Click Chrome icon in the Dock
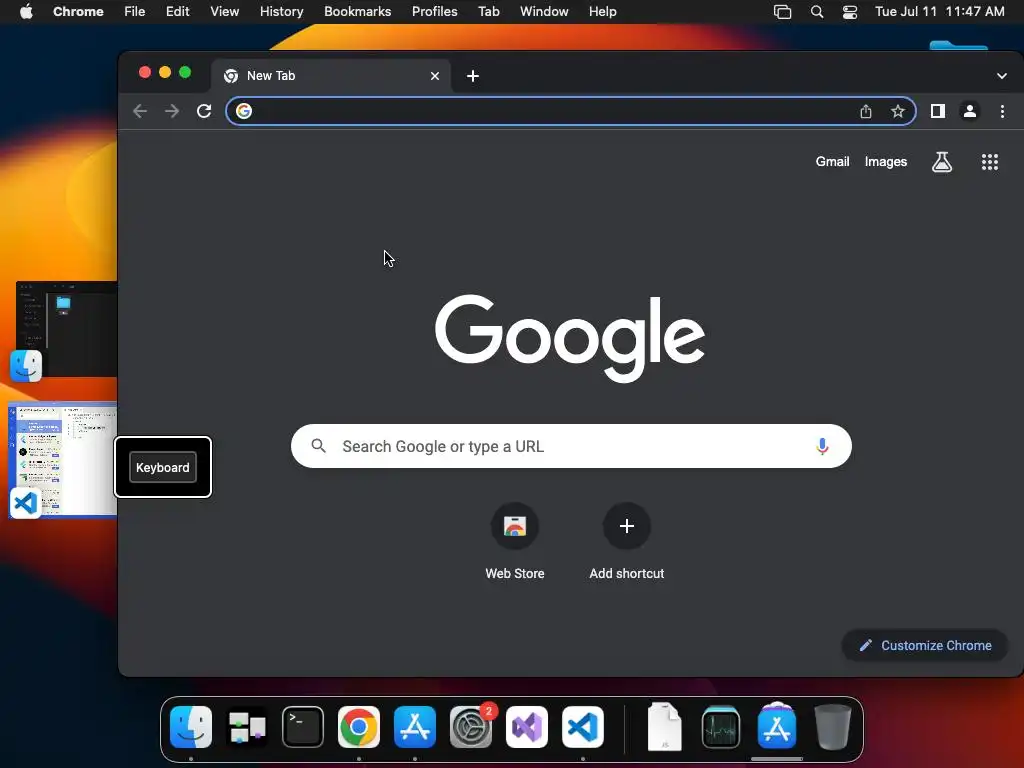The width and height of the screenshot is (1024, 768). 359,727
